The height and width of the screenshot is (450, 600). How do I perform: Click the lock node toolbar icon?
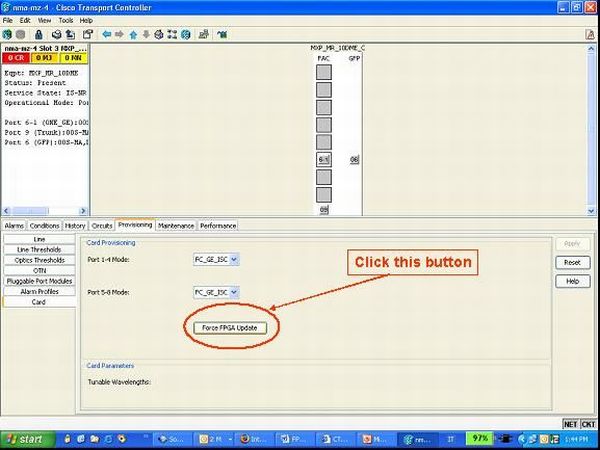click(x=38, y=35)
